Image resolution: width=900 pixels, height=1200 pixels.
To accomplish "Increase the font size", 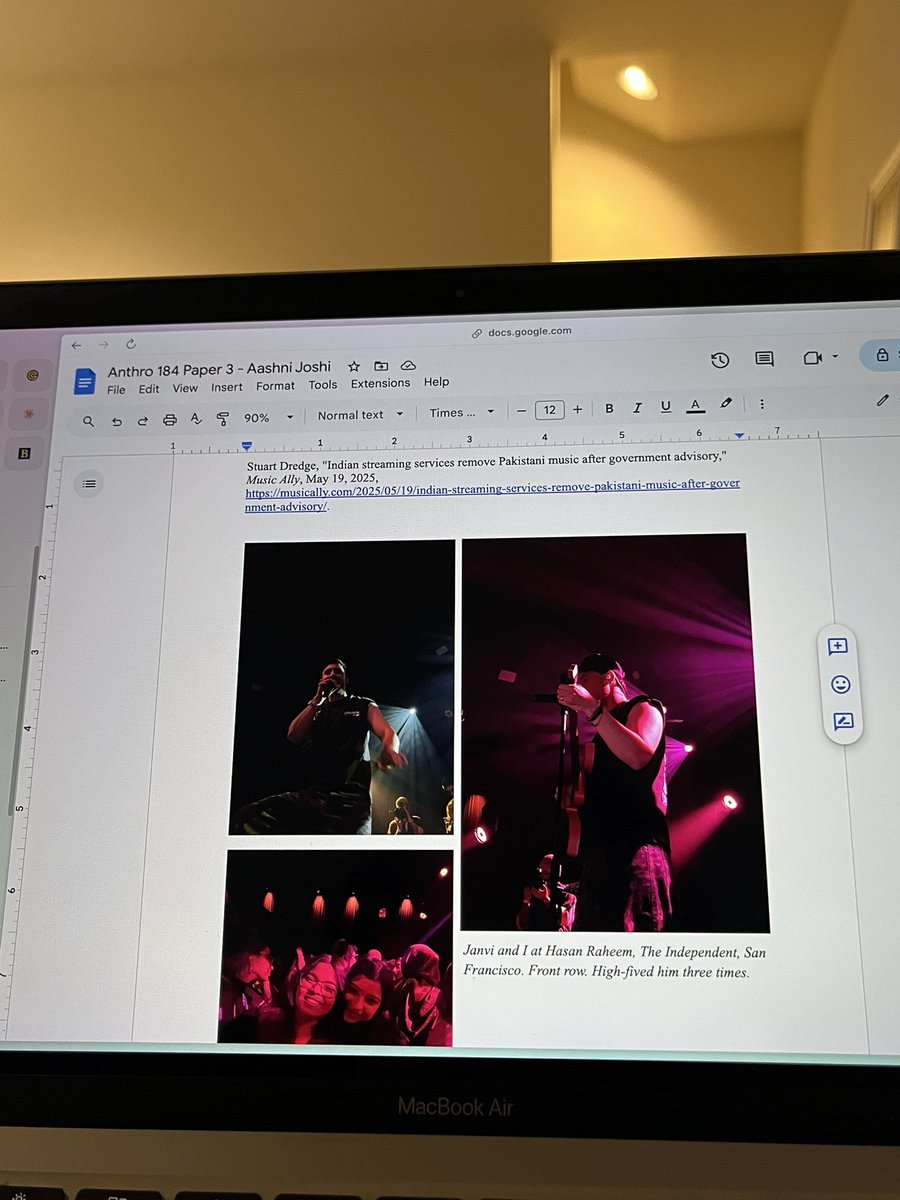I will coord(577,409).
